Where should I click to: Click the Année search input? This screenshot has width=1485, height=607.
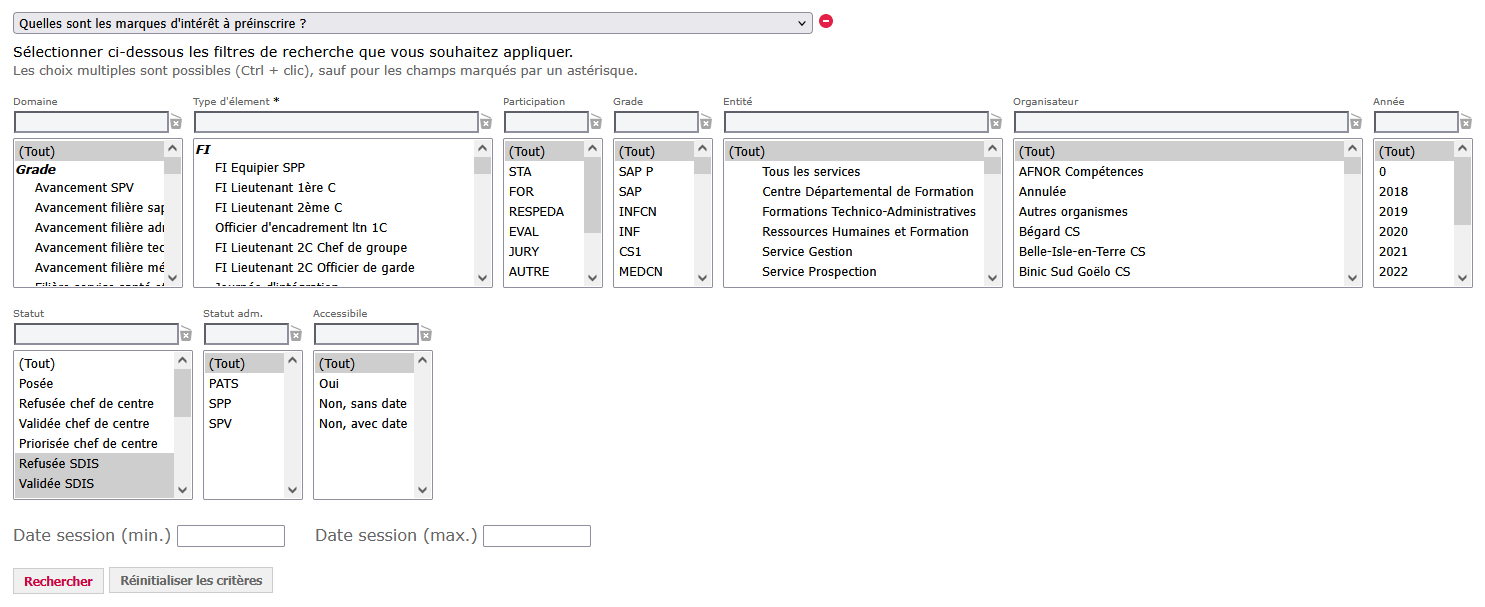(x=1416, y=122)
